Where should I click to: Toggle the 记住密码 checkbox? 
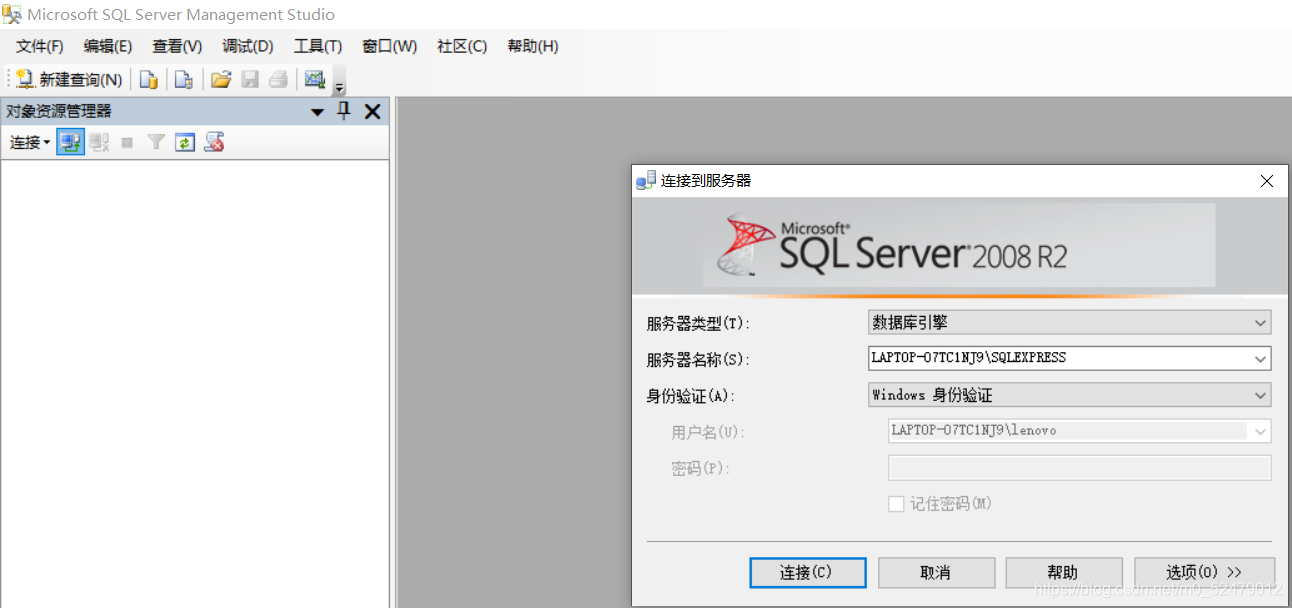coord(896,504)
